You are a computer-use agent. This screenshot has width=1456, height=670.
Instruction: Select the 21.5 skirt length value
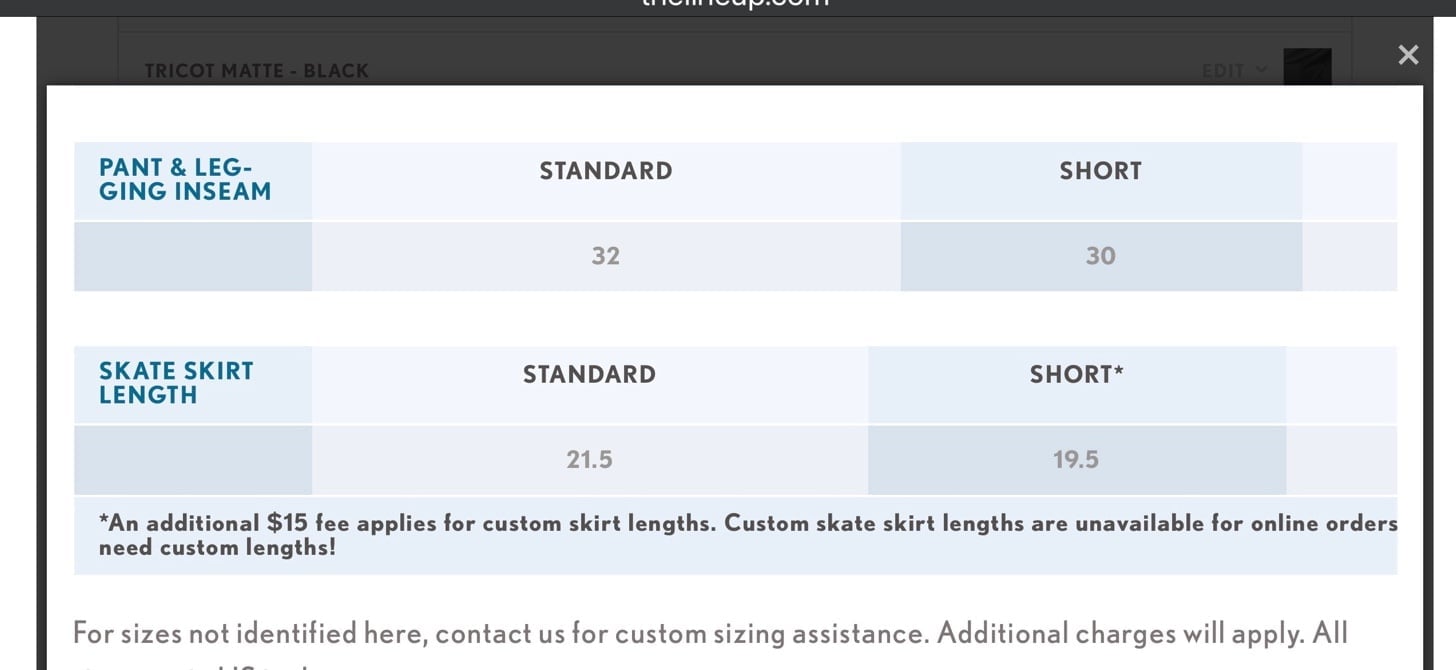click(x=589, y=460)
